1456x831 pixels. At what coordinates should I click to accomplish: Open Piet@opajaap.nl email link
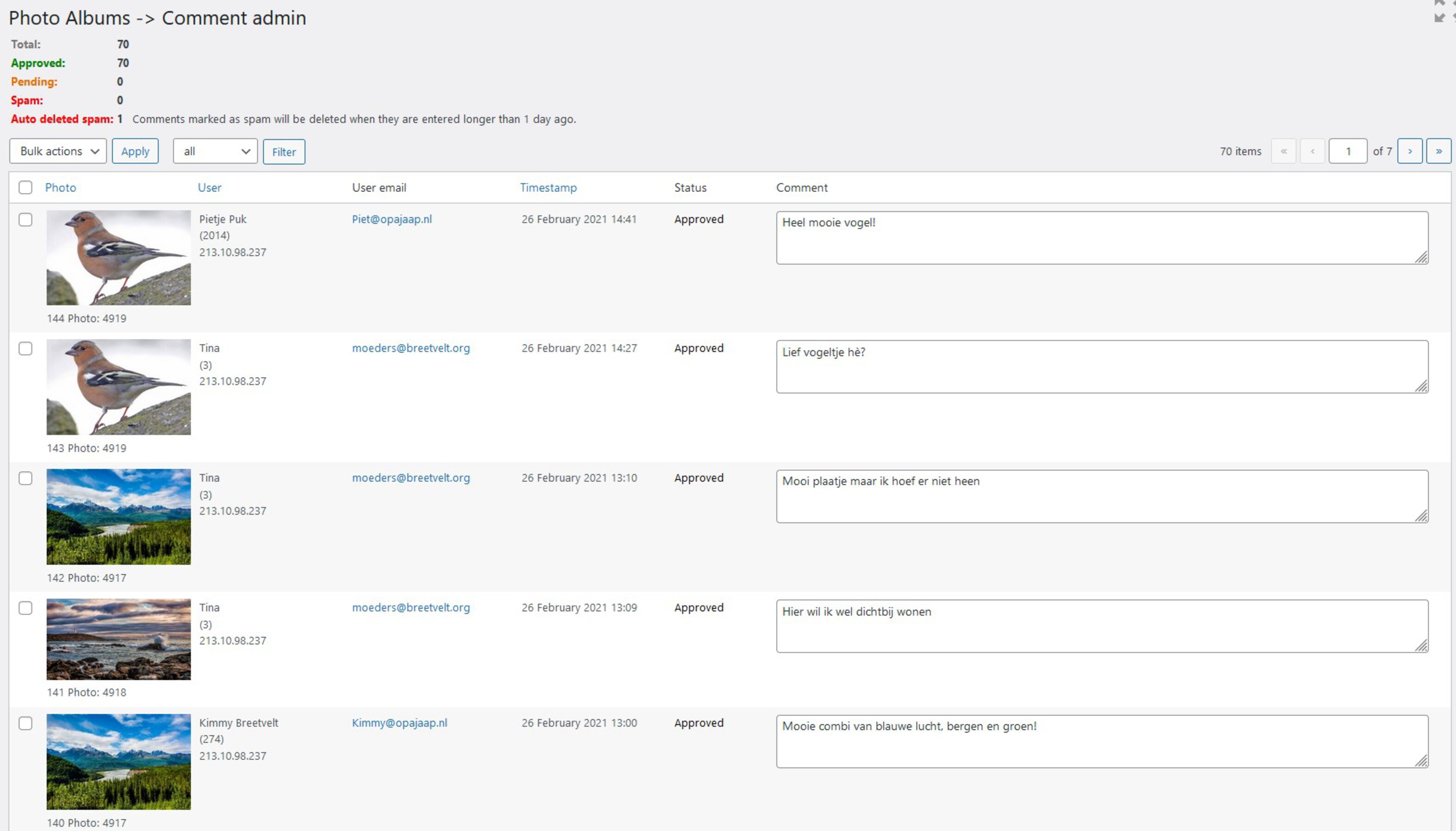pyautogui.click(x=392, y=219)
